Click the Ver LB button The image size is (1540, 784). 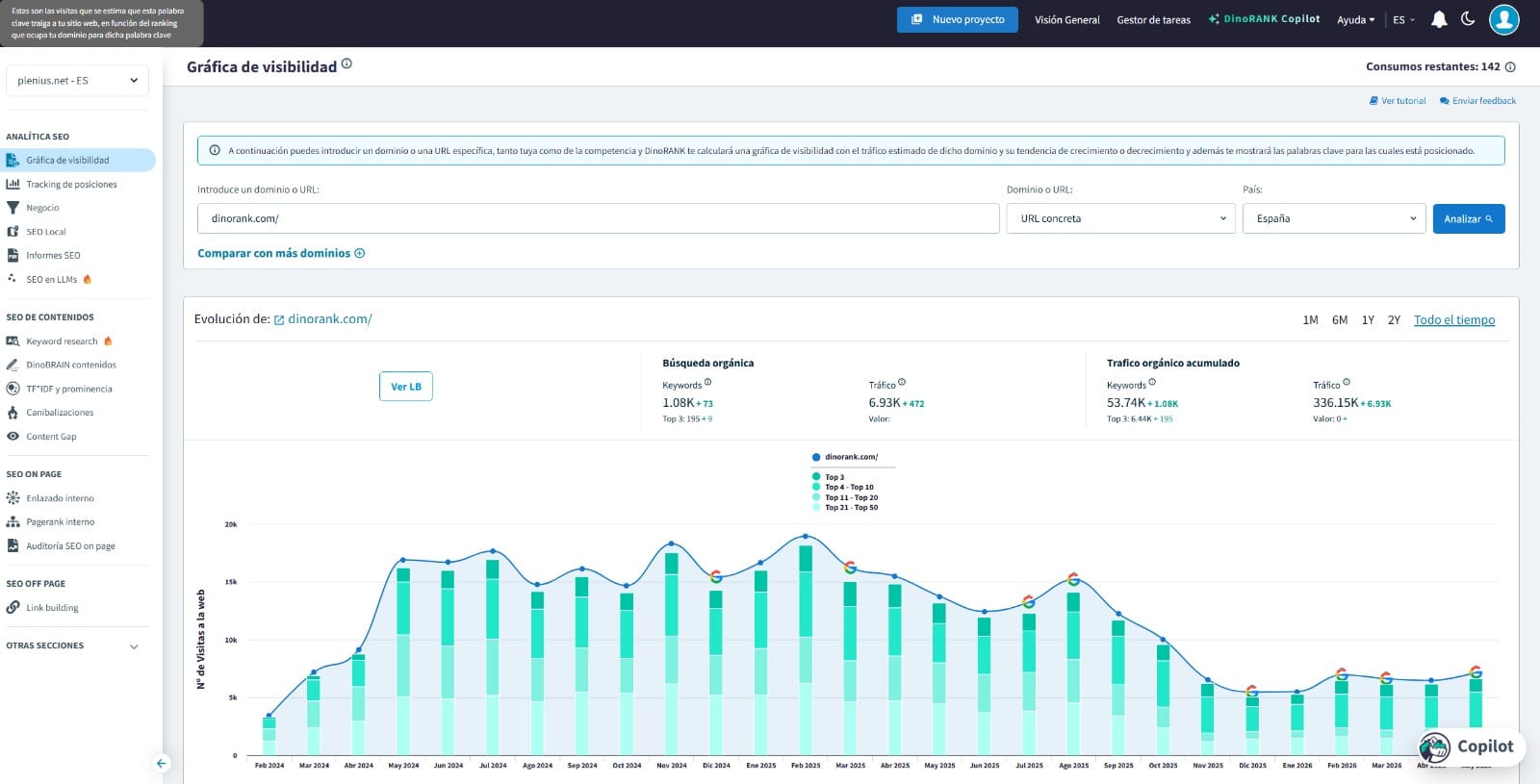406,386
